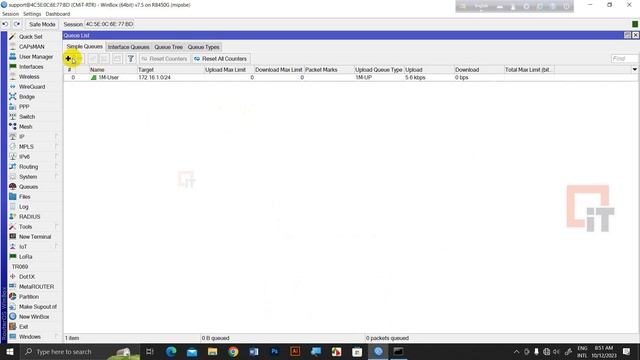Image resolution: width=640 pixels, height=360 pixels.
Task: Open Word from the taskbar
Action: tap(254, 351)
